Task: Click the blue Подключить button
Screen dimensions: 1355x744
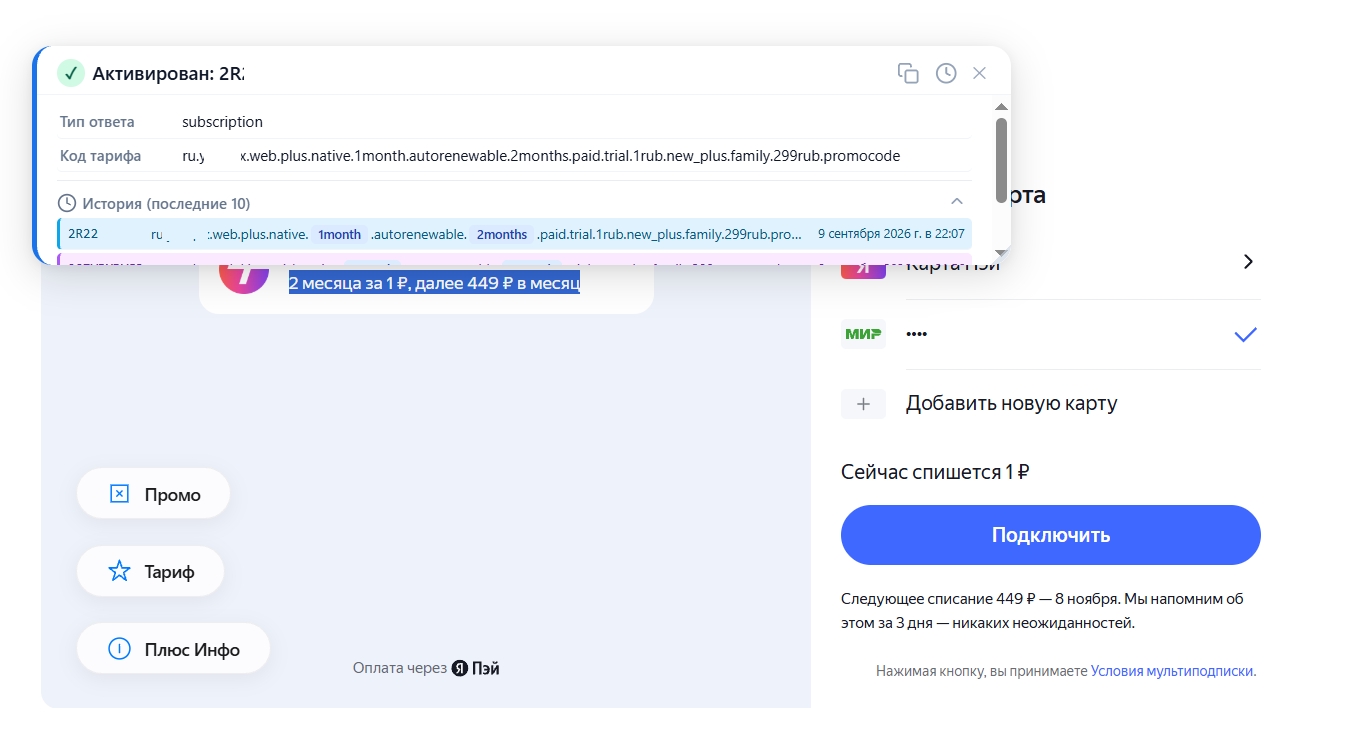Action: pyautogui.click(x=1050, y=535)
